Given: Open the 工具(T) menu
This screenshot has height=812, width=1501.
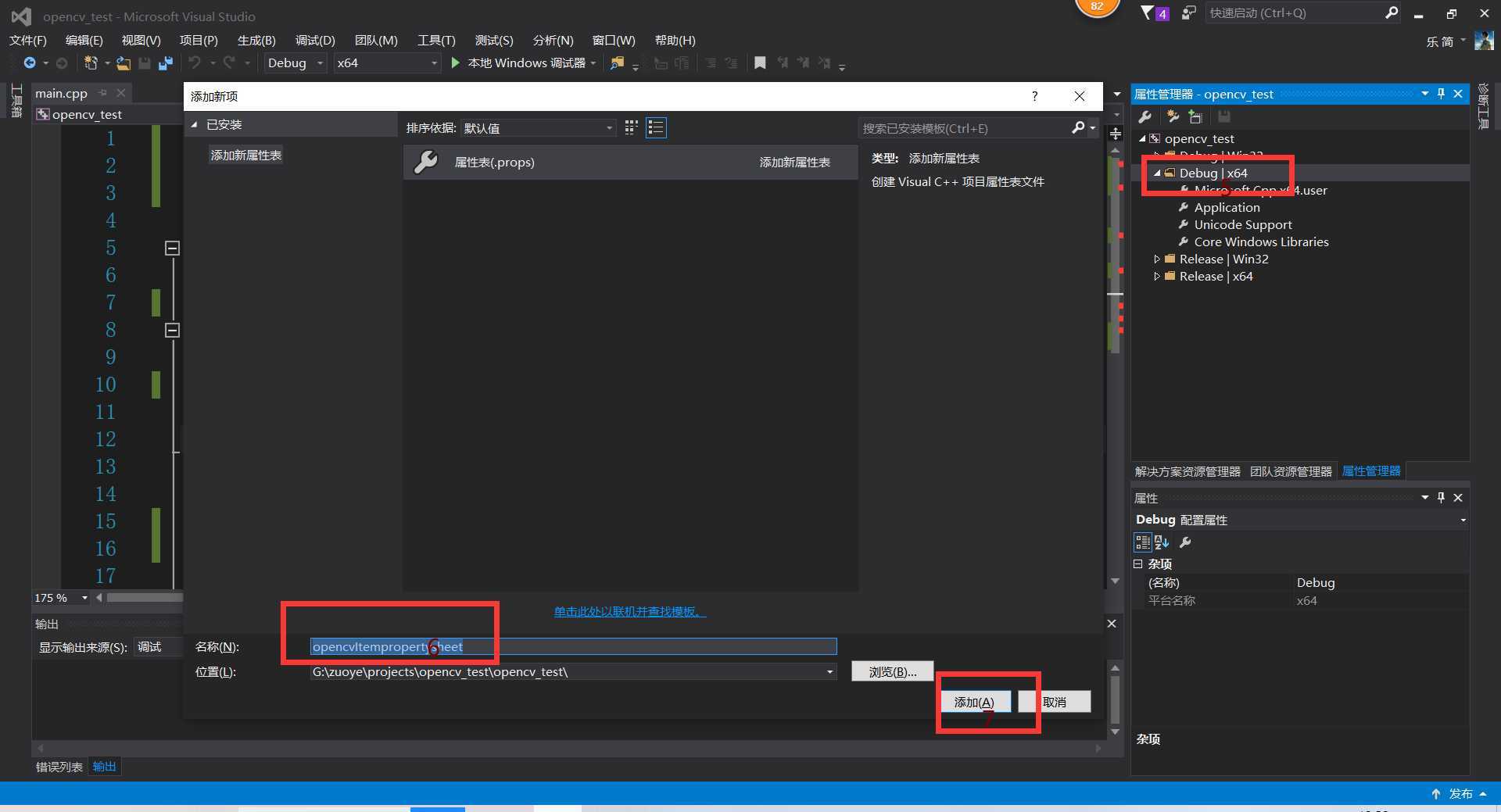Looking at the screenshot, I should (436, 40).
